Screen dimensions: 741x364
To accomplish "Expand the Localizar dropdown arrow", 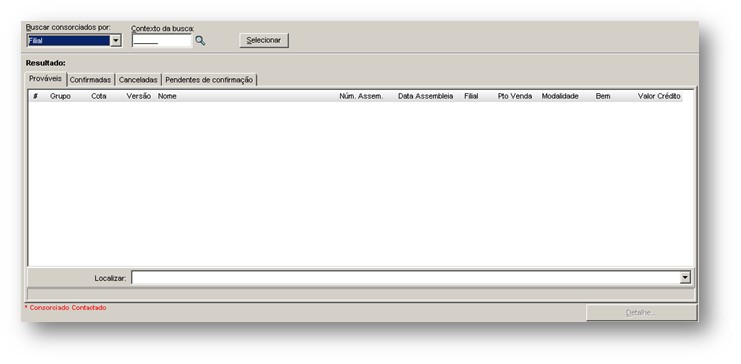I will 685,278.
